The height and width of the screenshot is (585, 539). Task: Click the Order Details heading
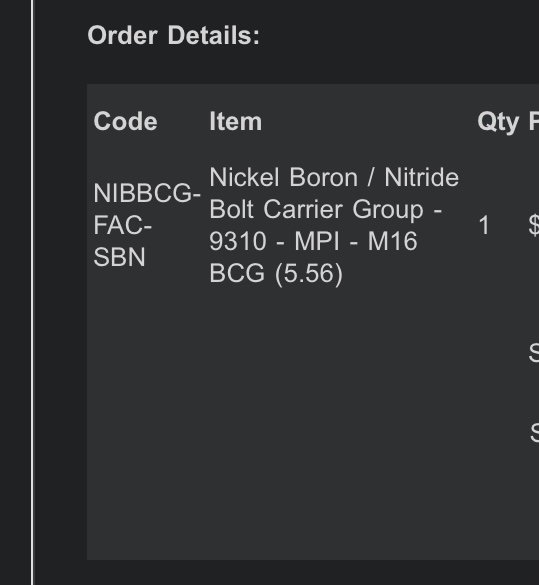tap(173, 35)
